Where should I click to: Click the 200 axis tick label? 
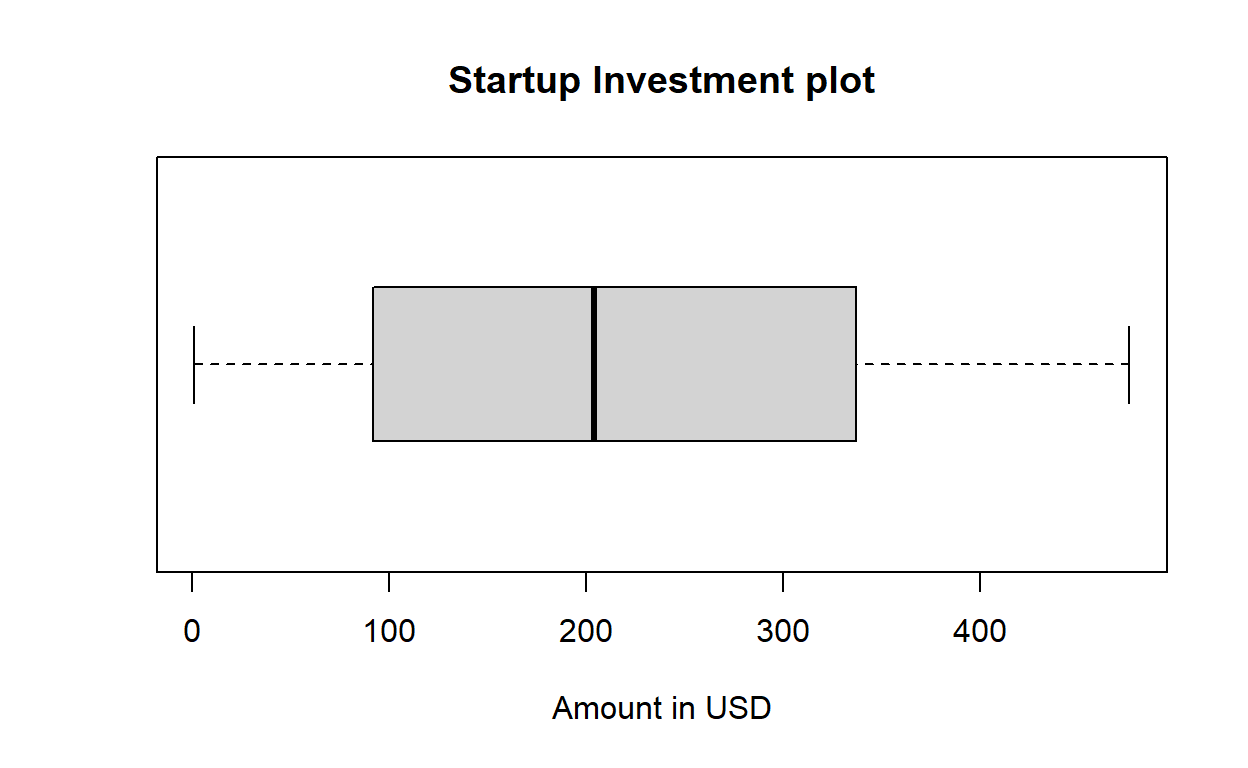point(586,631)
